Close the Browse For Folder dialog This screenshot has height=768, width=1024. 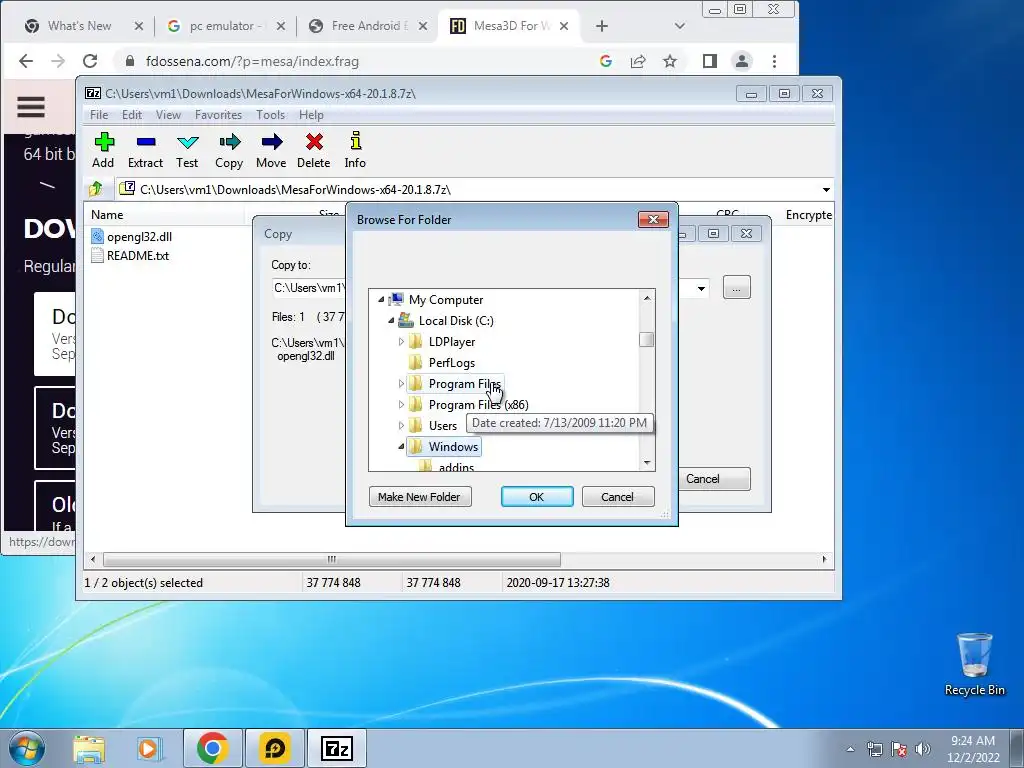click(x=653, y=219)
